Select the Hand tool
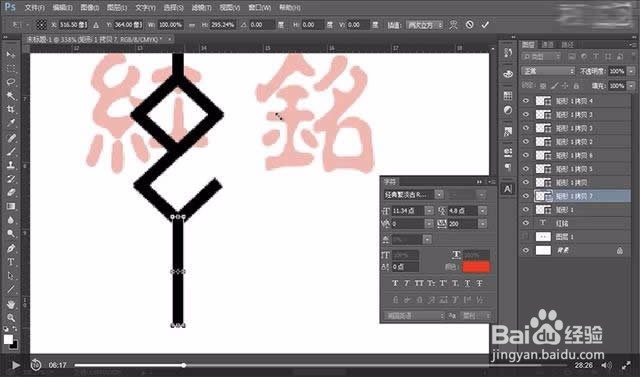Image resolution: width=640 pixels, height=377 pixels. coord(11,304)
